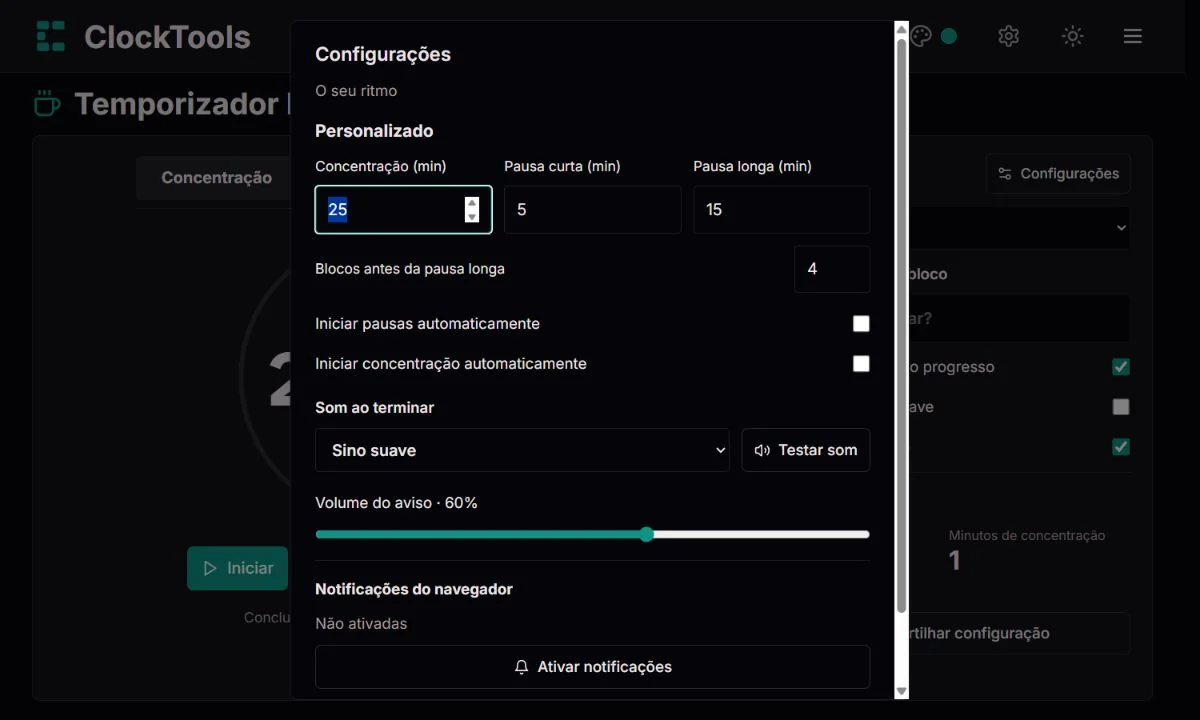This screenshot has height=720, width=1200.
Task: Toggle the third checked checkbox in background panel
Action: (x=1121, y=447)
